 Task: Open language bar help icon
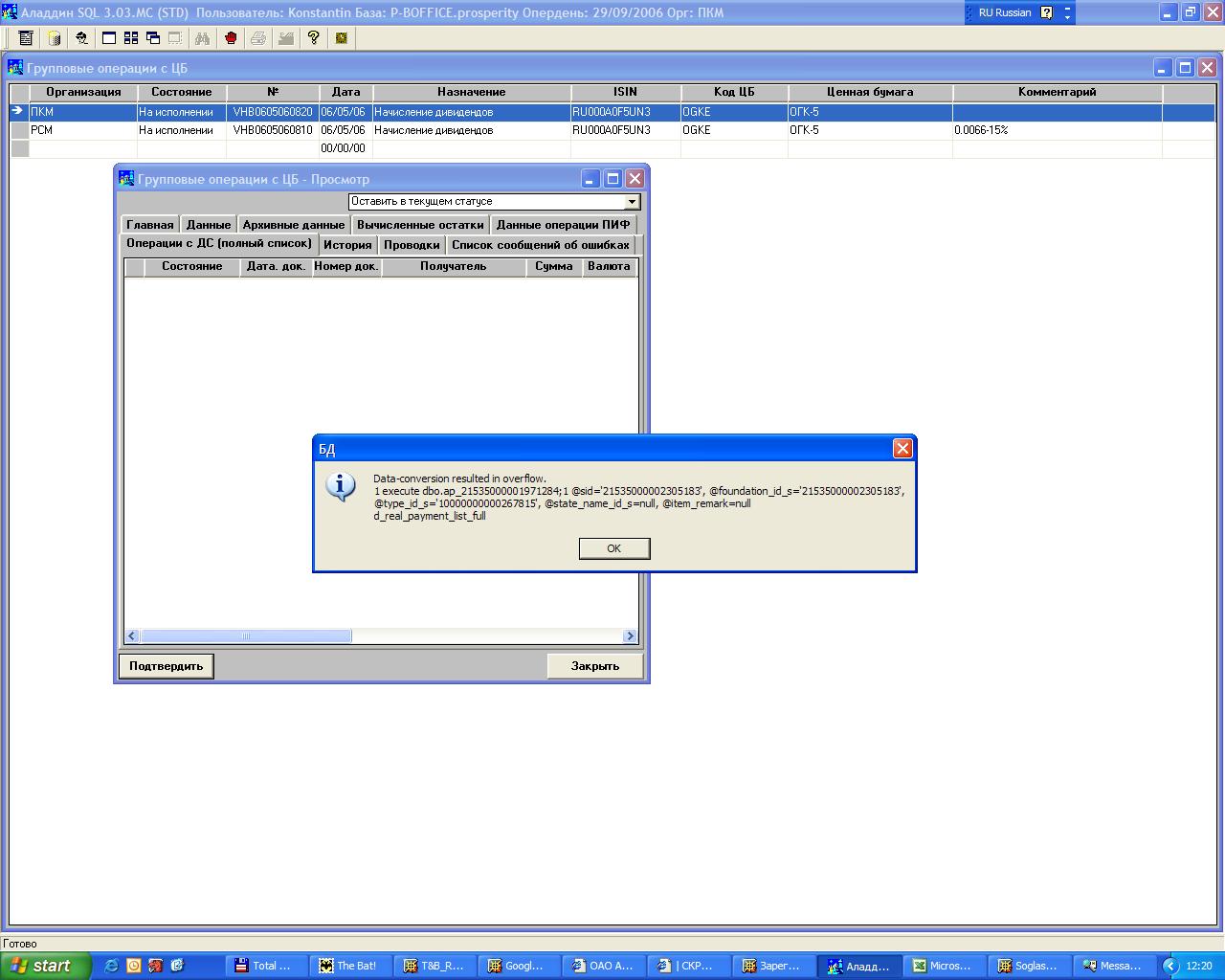pos(1047,12)
